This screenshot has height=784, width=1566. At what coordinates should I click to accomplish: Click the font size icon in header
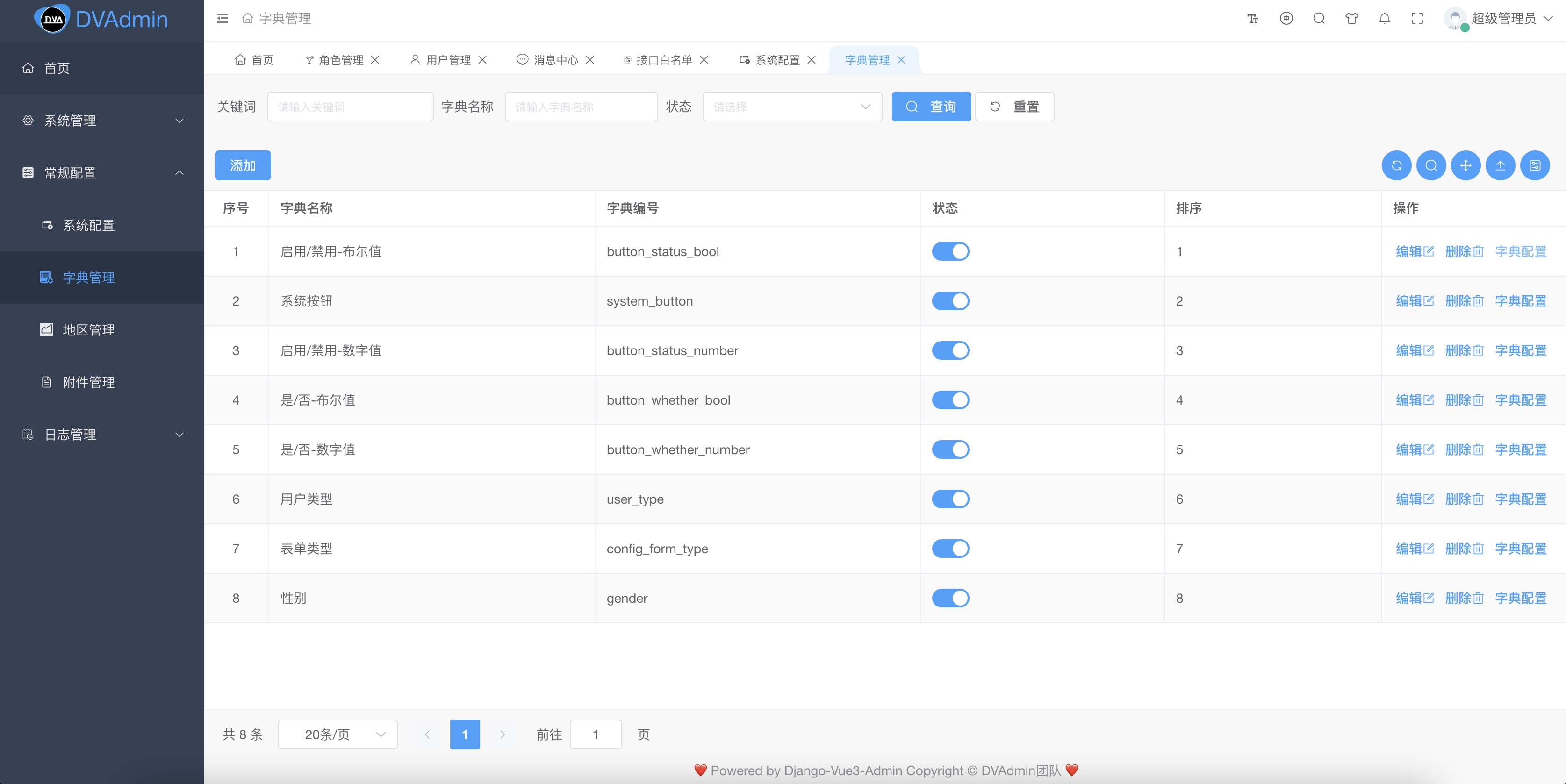click(1252, 18)
